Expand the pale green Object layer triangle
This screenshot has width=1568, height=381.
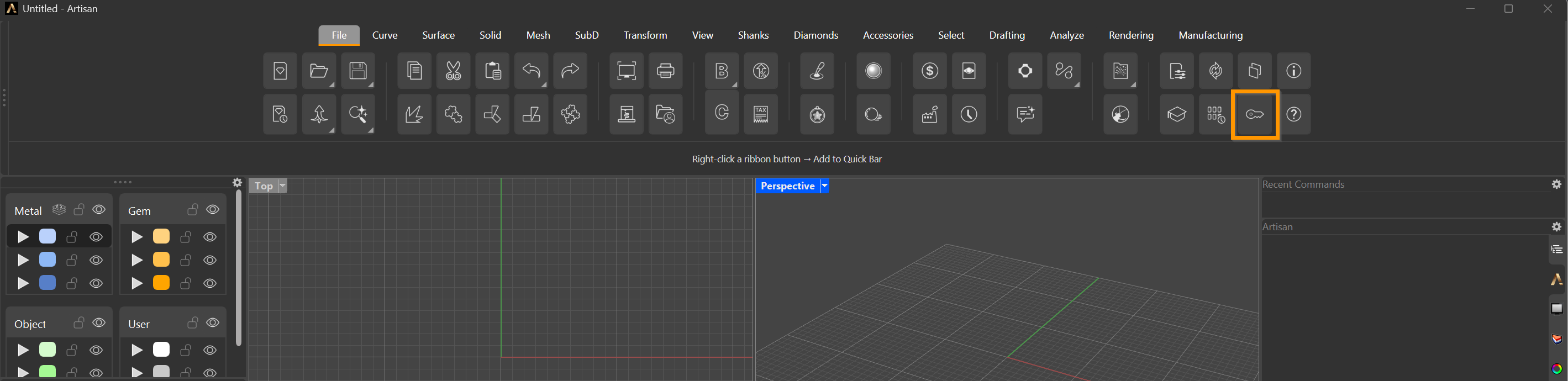[23, 350]
